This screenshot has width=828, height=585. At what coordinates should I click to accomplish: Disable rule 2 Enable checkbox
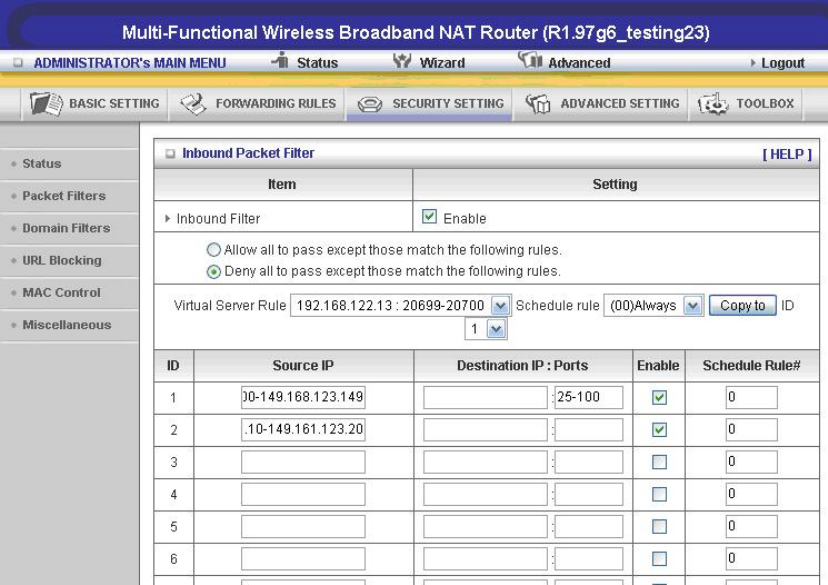point(659,430)
